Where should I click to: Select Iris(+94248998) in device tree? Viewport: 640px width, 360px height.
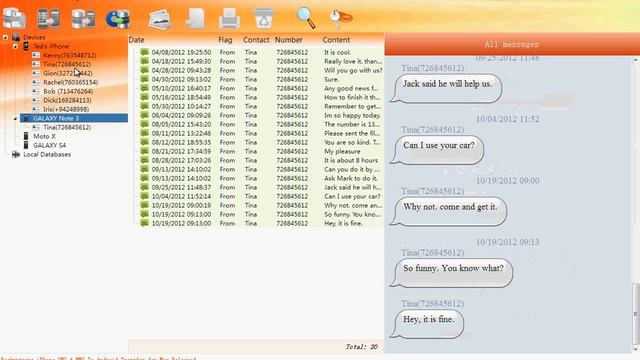[x=66, y=109]
